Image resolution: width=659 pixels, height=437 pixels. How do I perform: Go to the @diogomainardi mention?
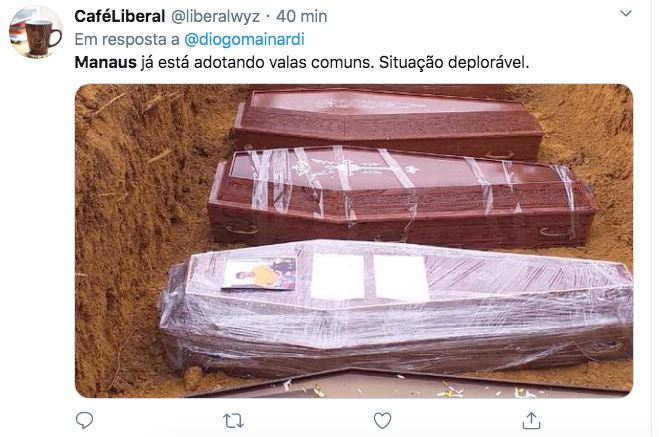tap(244, 39)
